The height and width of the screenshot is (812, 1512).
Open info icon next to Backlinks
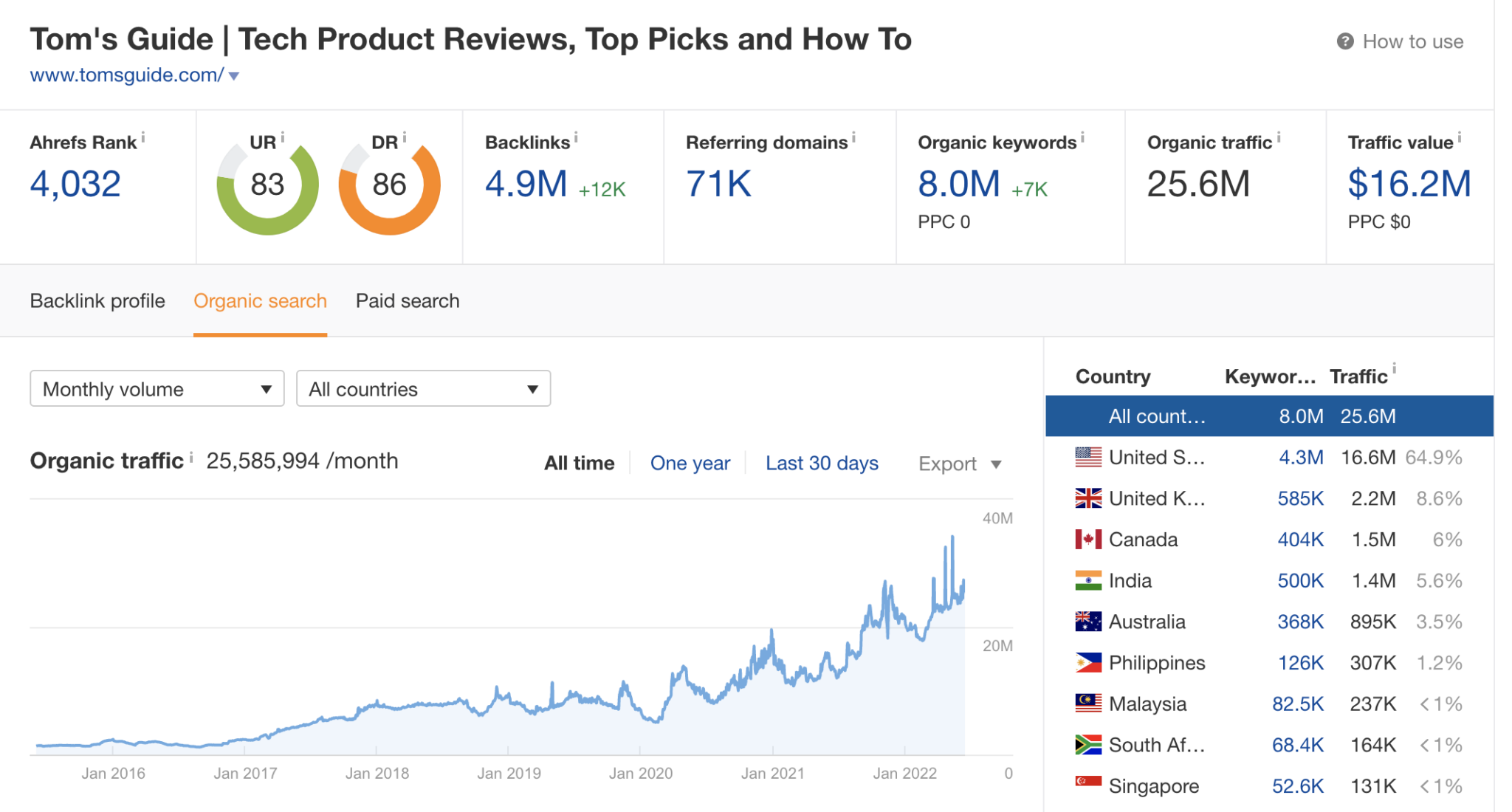pos(576,137)
